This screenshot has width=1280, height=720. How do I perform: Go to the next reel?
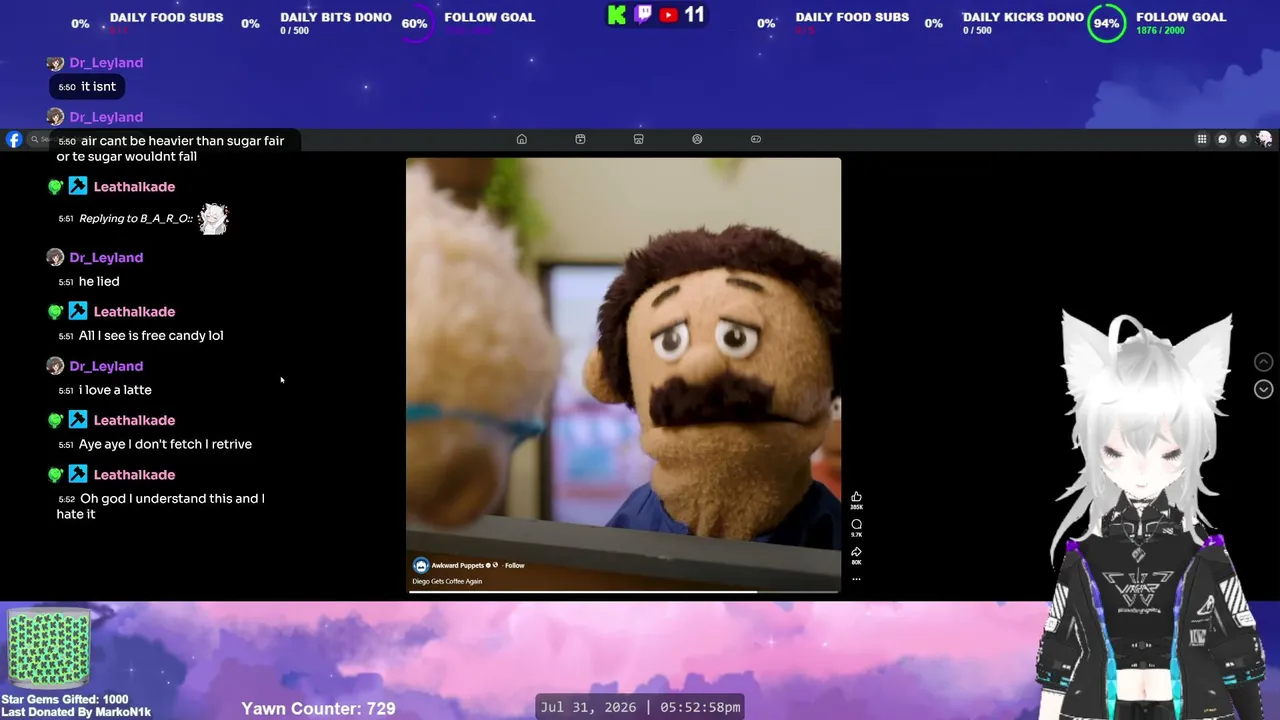point(1263,389)
